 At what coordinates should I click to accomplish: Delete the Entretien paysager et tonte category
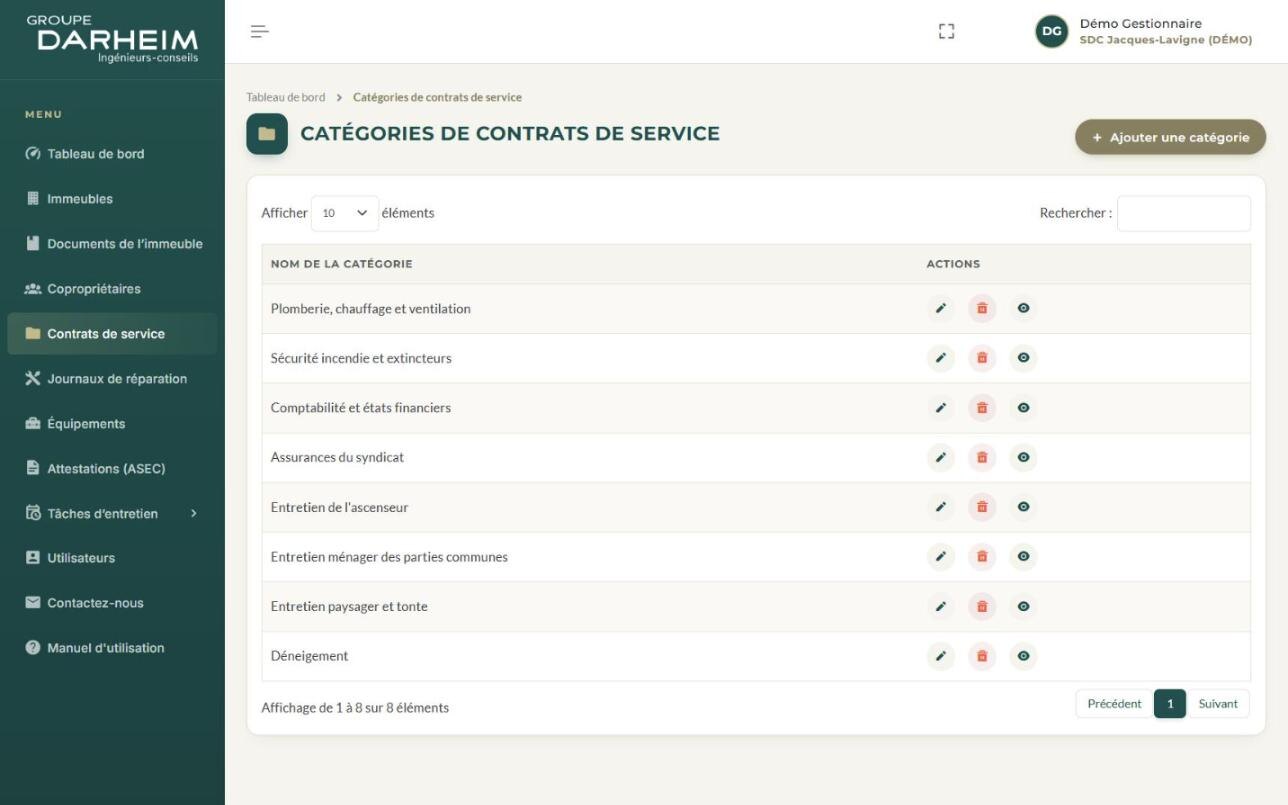tap(982, 607)
